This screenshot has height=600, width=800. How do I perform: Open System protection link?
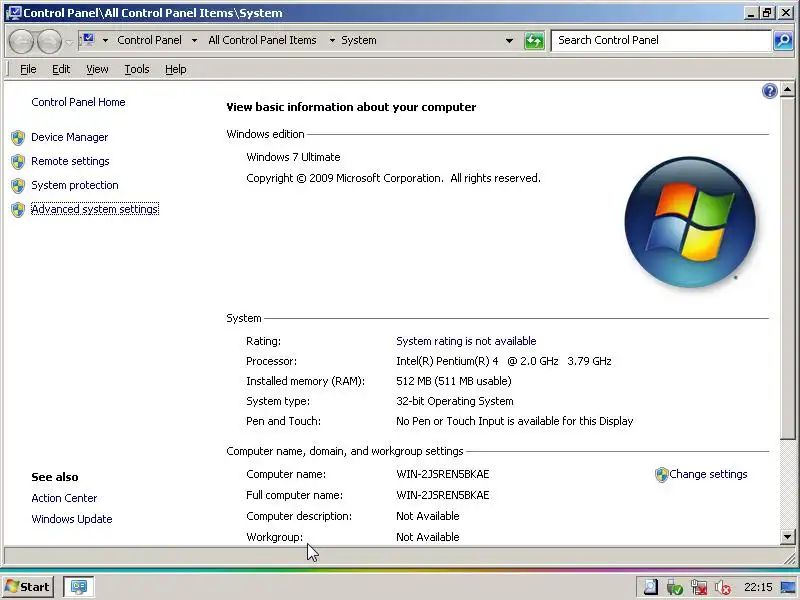(74, 185)
